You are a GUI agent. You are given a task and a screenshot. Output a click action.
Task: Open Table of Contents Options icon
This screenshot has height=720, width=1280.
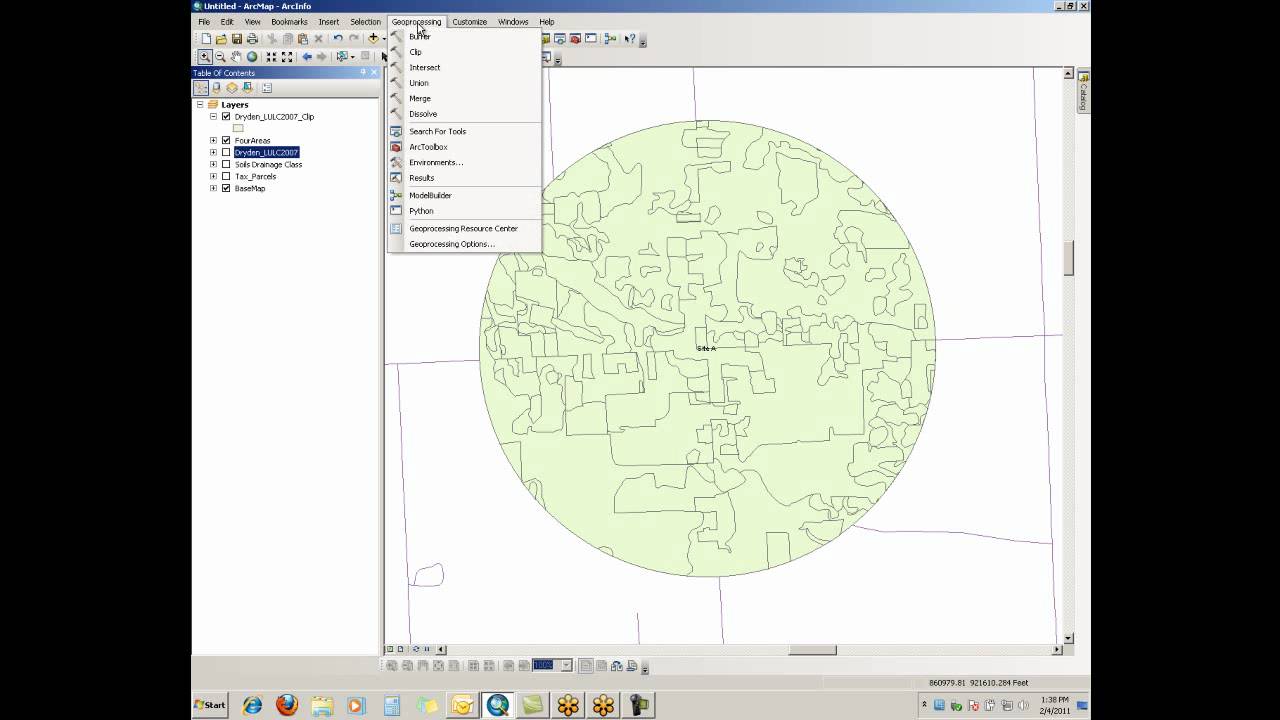(x=267, y=88)
